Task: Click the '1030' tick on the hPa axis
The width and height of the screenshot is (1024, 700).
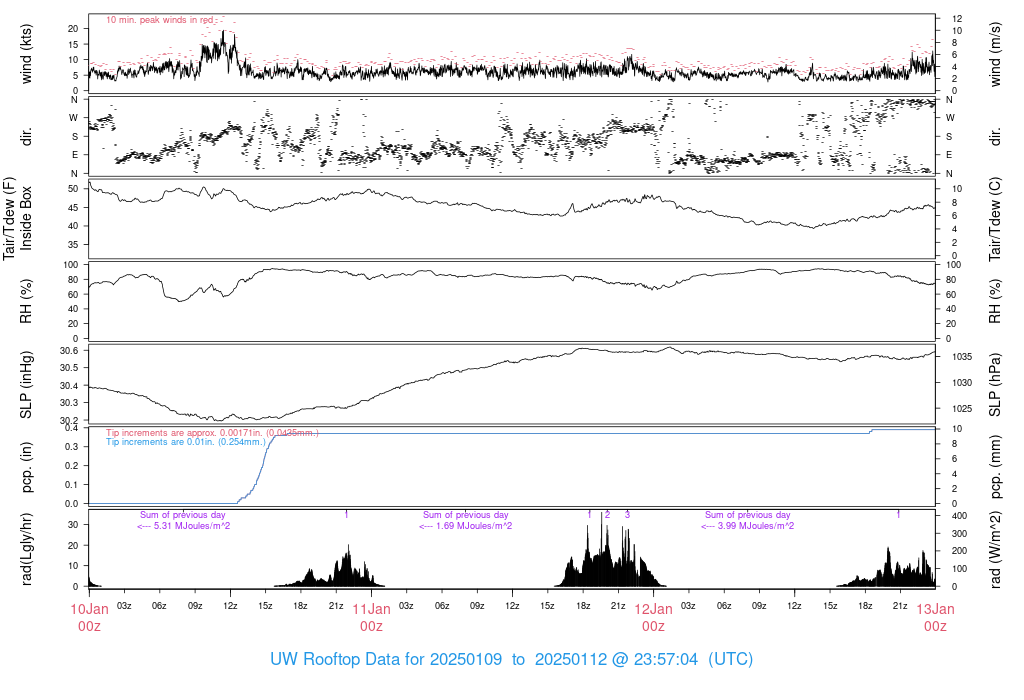Action: pos(961,383)
